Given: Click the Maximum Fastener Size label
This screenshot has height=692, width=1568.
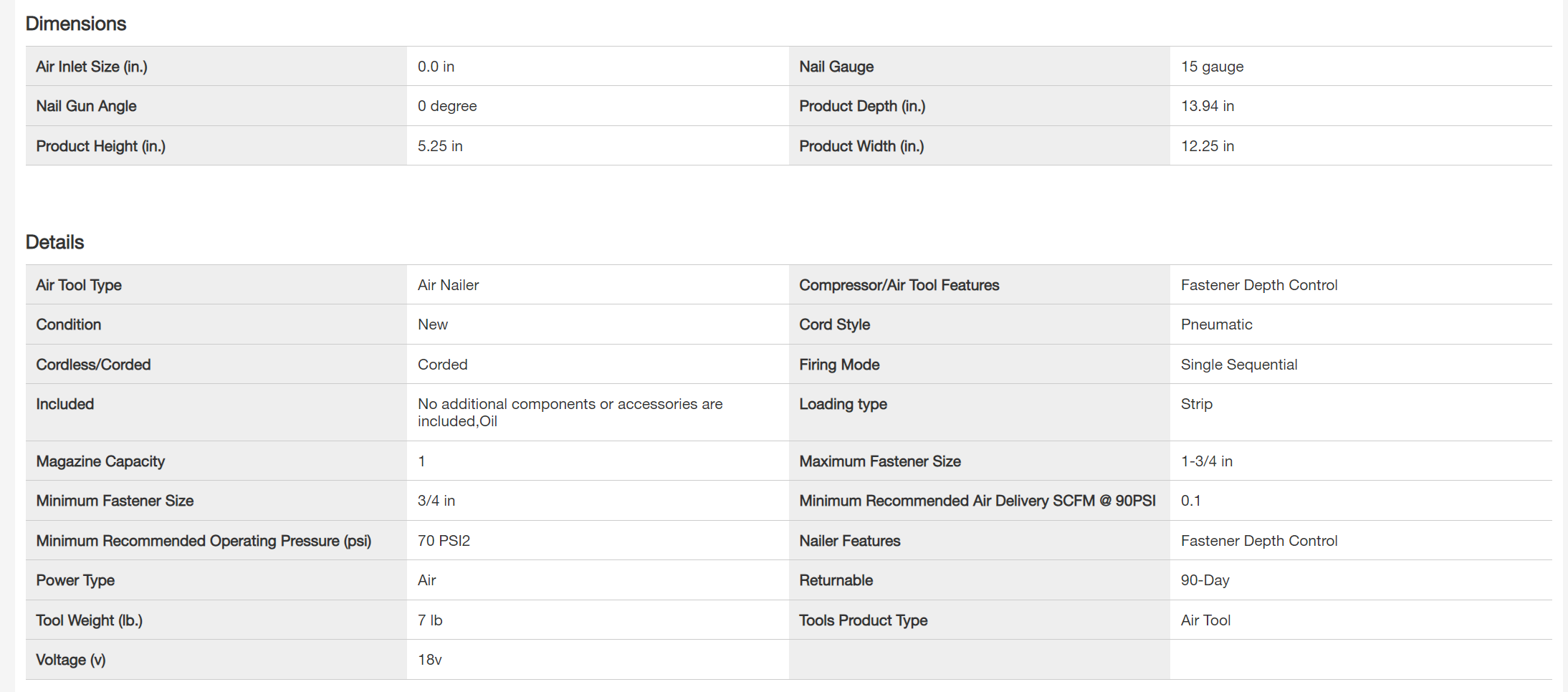Looking at the screenshot, I should 879,461.
